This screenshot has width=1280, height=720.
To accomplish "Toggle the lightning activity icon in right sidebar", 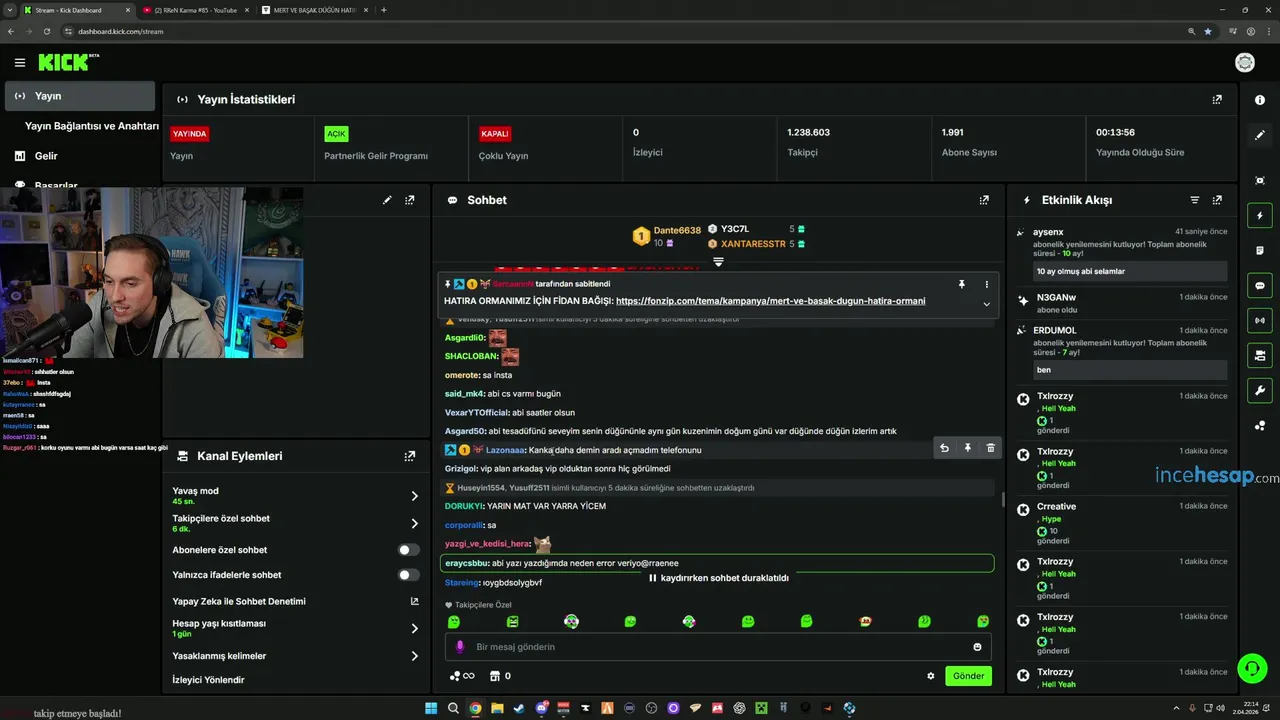I will (1260, 216).
